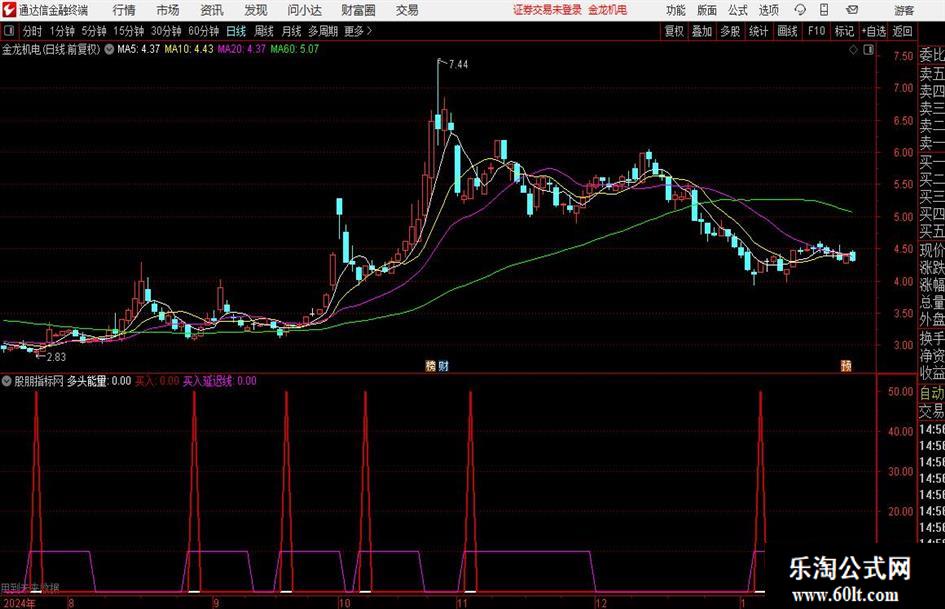Click the 买入延迟线: 0.00 label

220,381
